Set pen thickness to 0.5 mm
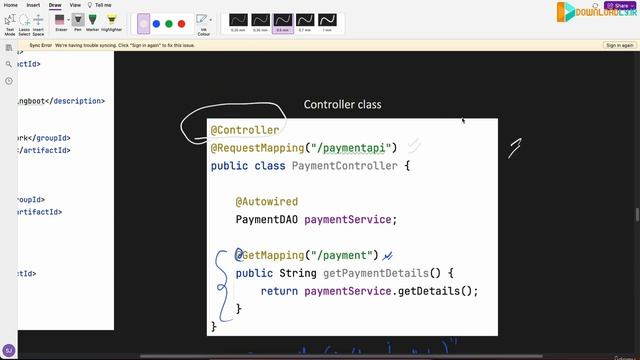 click(x=282, y=23)
